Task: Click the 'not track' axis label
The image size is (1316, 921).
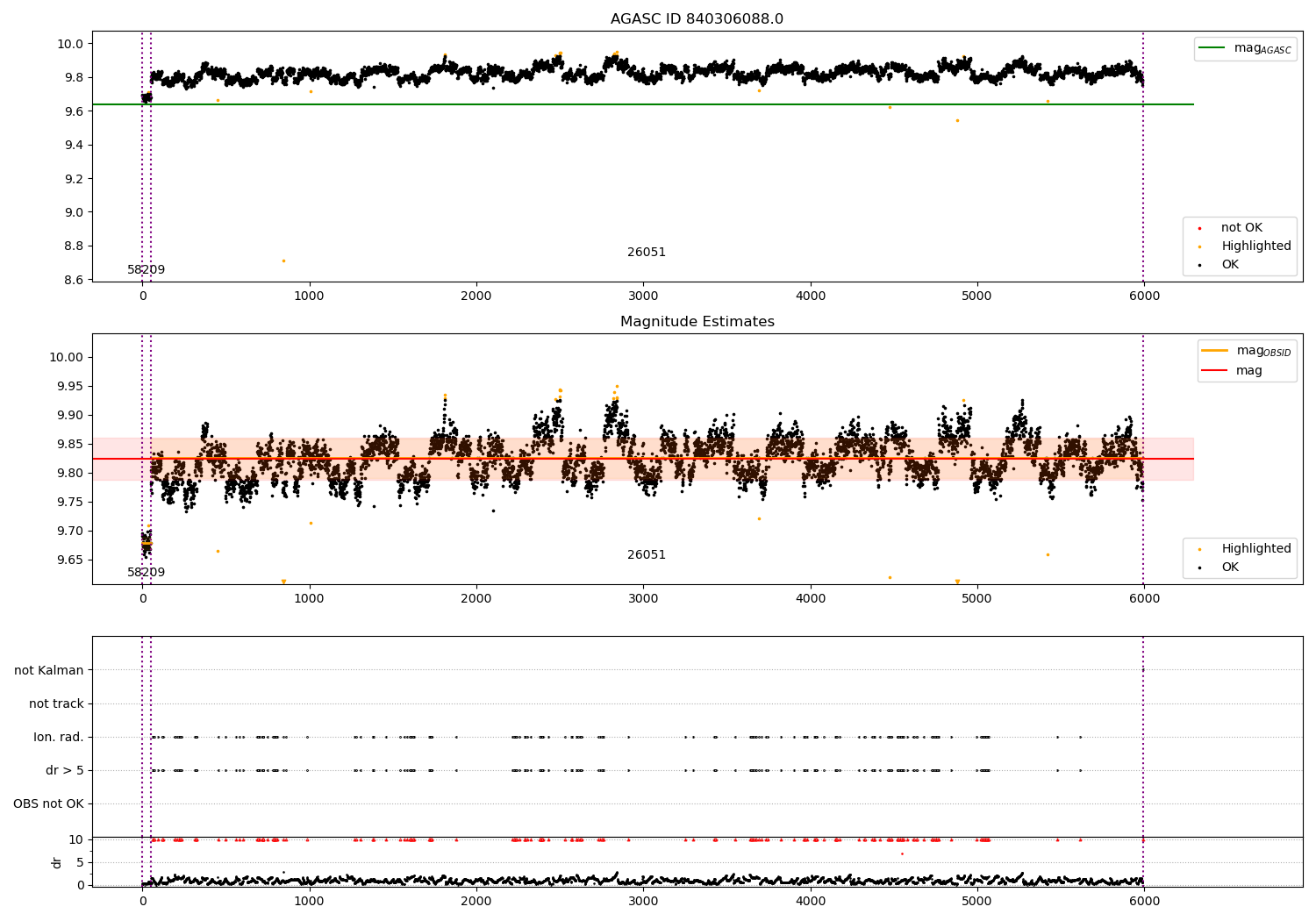Action: [x=56, y=703]
